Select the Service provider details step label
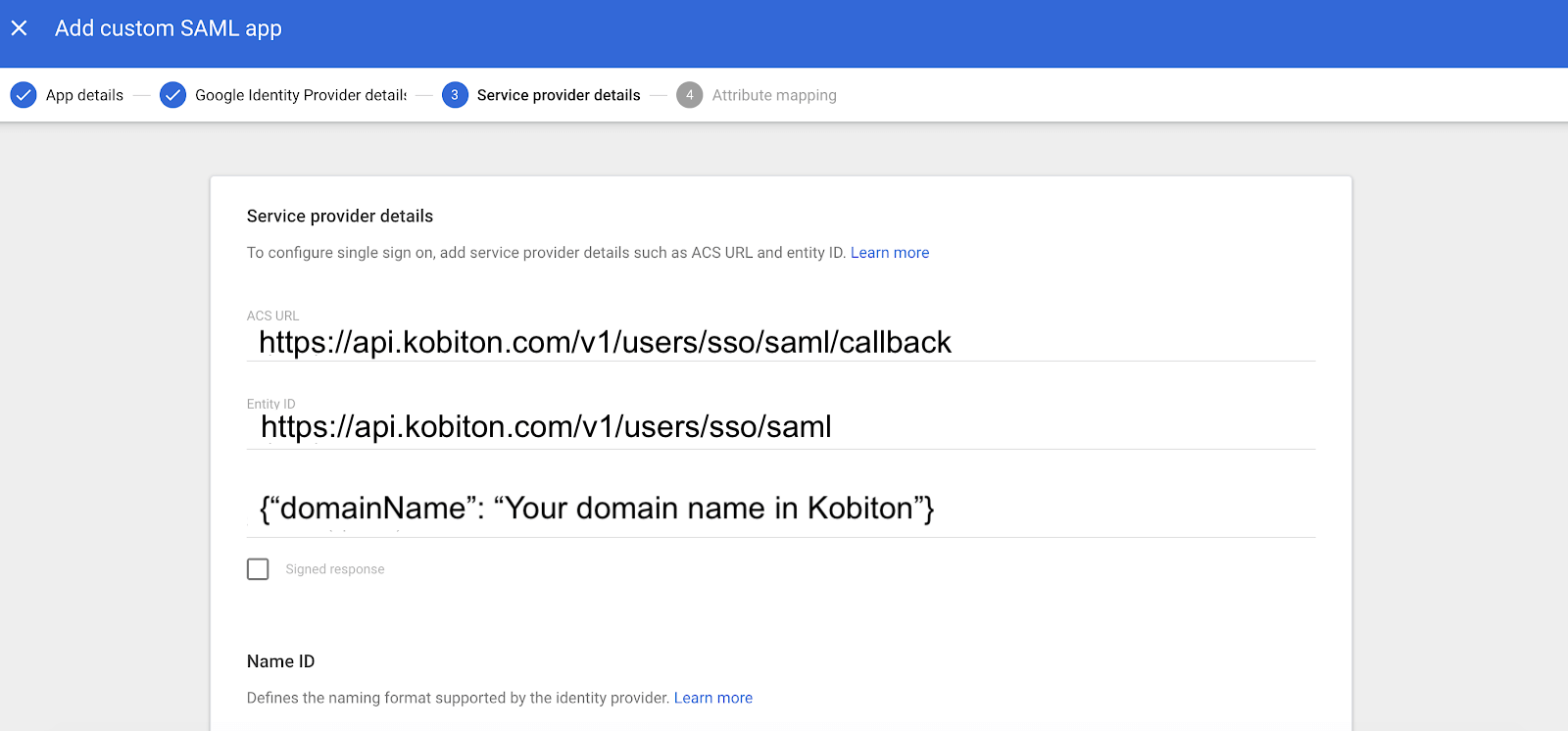 coord(559,95)
